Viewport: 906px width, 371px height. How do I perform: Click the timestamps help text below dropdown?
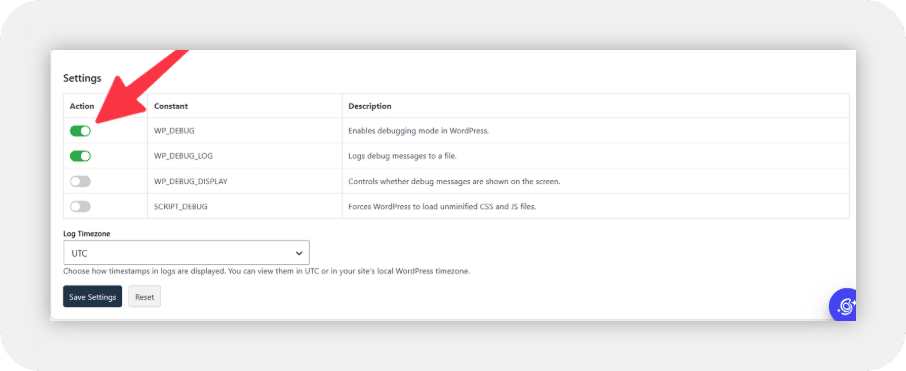[266, 271]
